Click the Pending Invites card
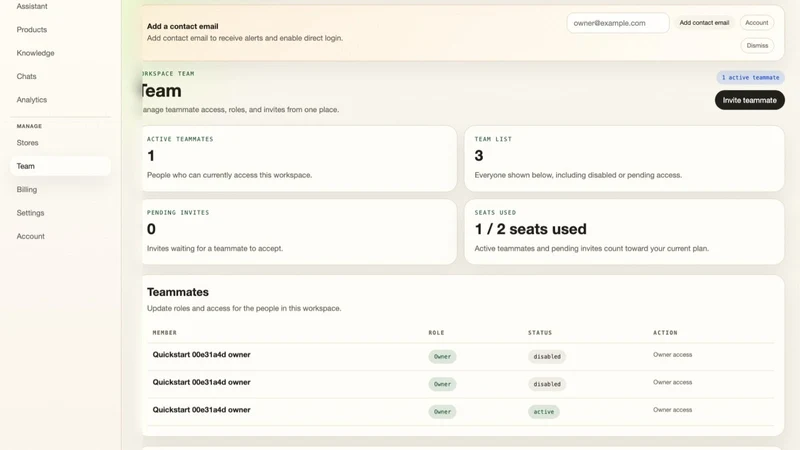 pyautogui.click(x=299, y=232)
